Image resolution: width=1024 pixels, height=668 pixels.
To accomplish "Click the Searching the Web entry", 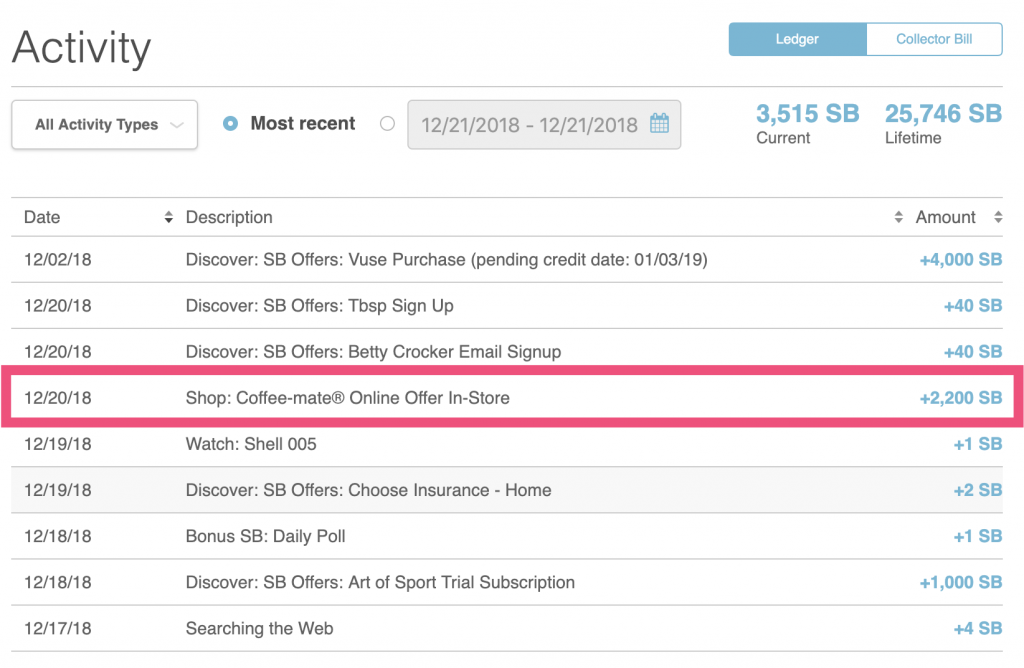I will pos(259,628).
